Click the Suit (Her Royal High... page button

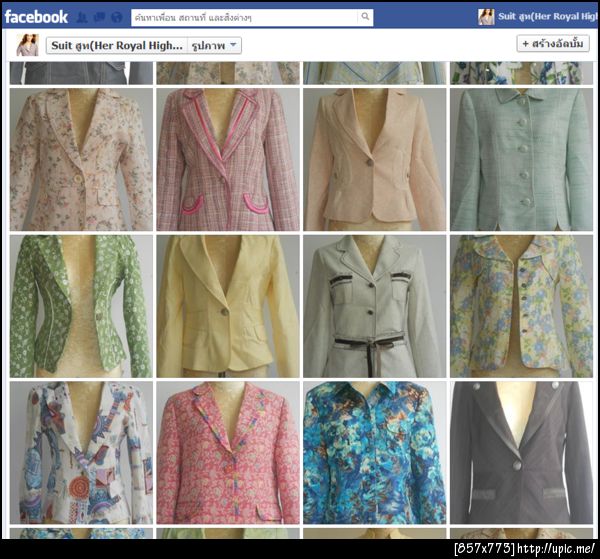[x=117, y=46]
